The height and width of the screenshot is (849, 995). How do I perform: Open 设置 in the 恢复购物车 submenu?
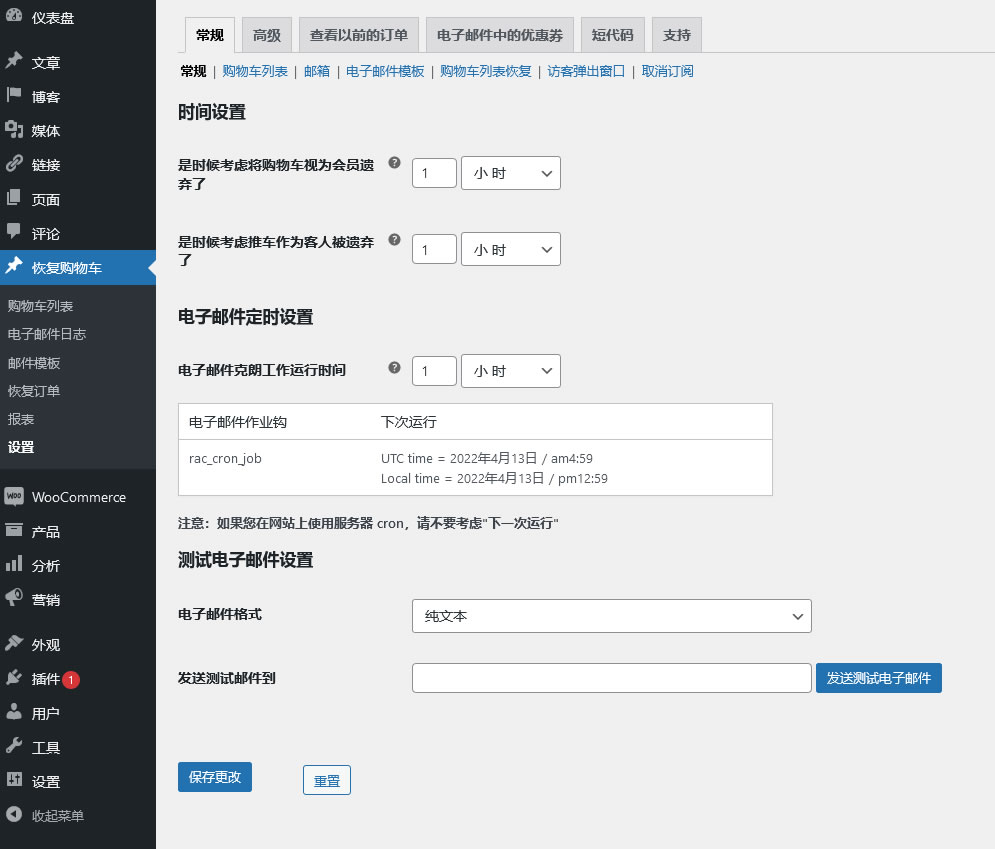tap(21, 447)
